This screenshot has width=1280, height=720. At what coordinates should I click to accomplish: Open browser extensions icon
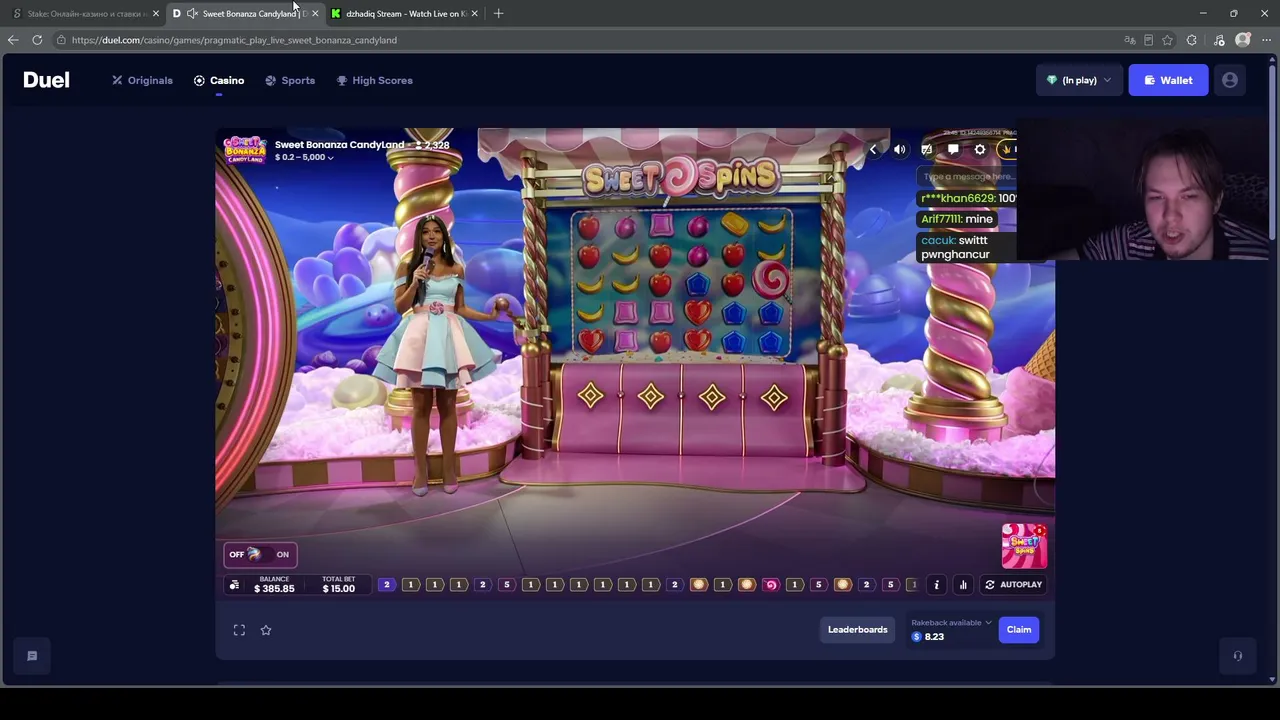[x=1191, y=40]
